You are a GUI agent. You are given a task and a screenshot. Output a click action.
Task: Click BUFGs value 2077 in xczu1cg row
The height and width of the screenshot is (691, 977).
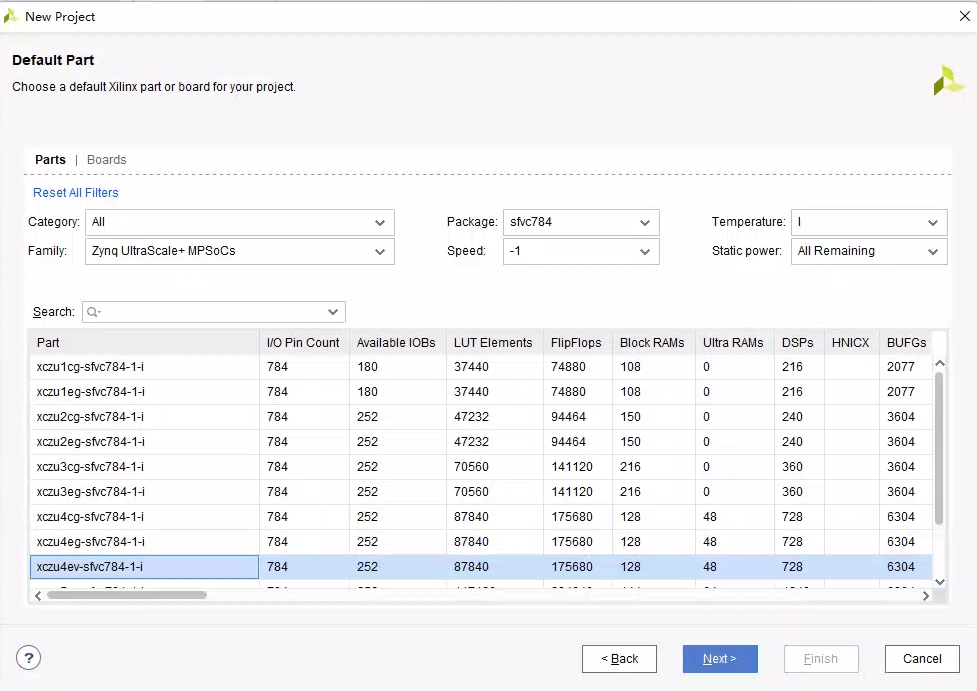coord(901,367)
